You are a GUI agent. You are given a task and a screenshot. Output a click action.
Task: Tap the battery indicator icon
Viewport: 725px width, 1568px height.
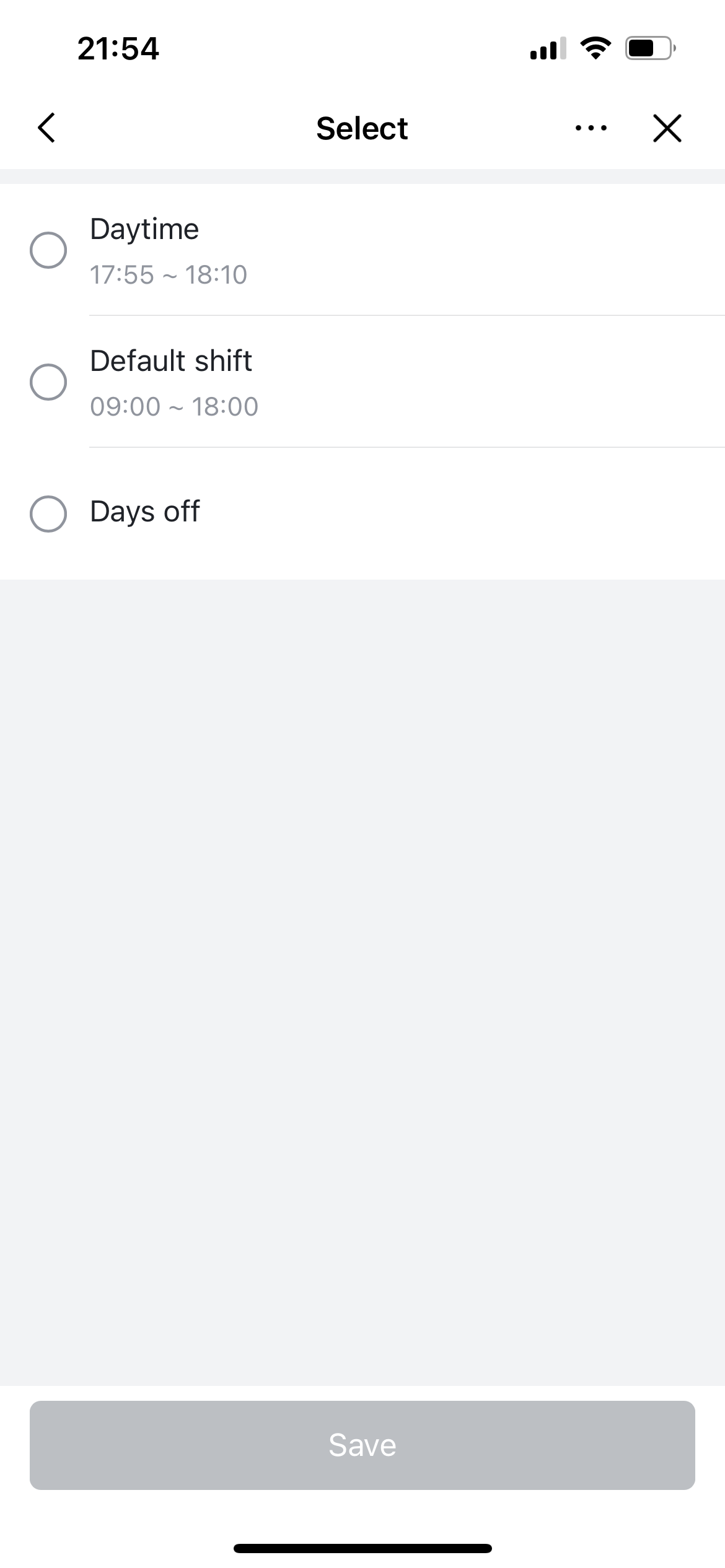click(x=649, y=48)
